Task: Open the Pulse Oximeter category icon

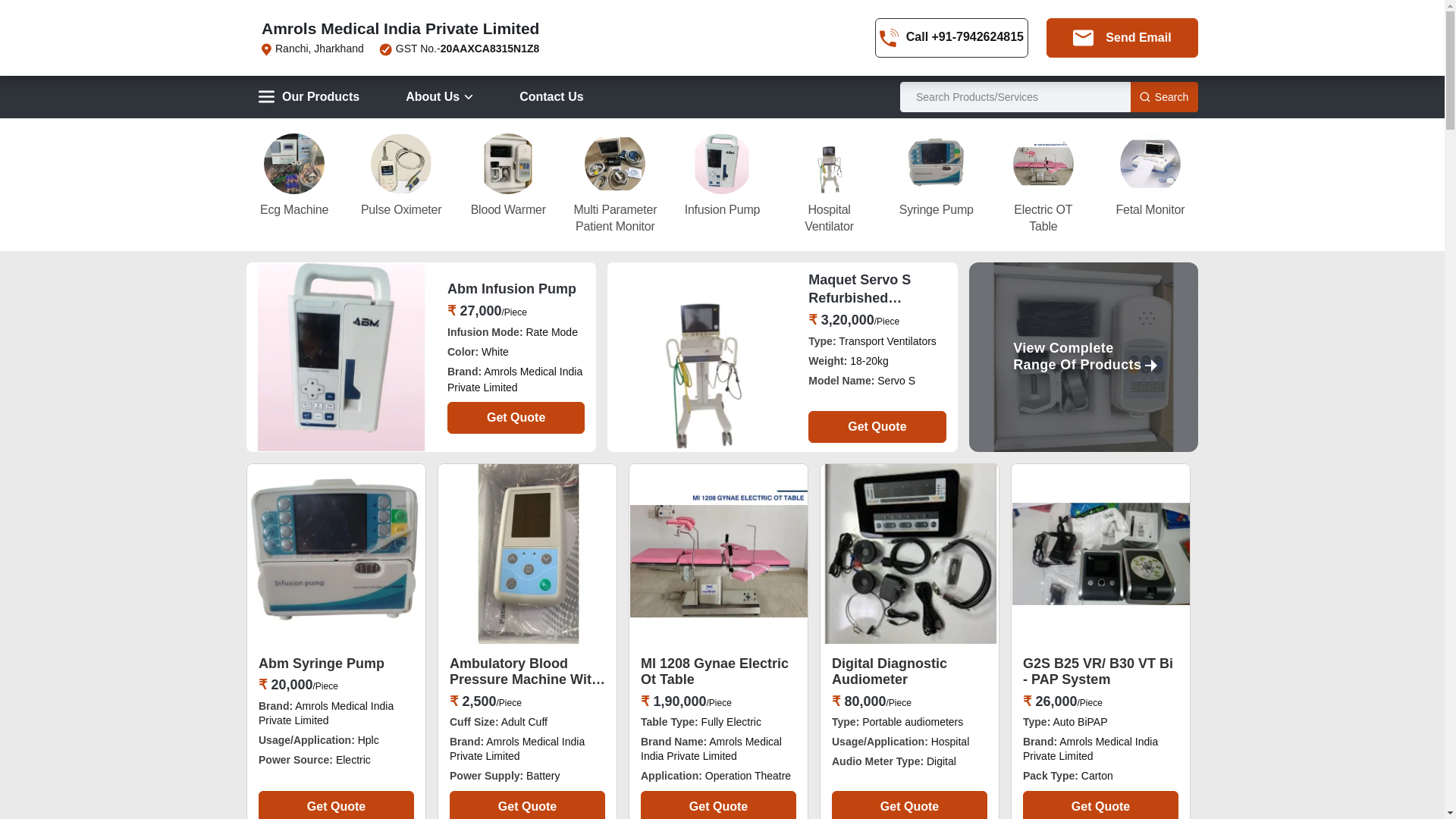Action: (401, 164)
